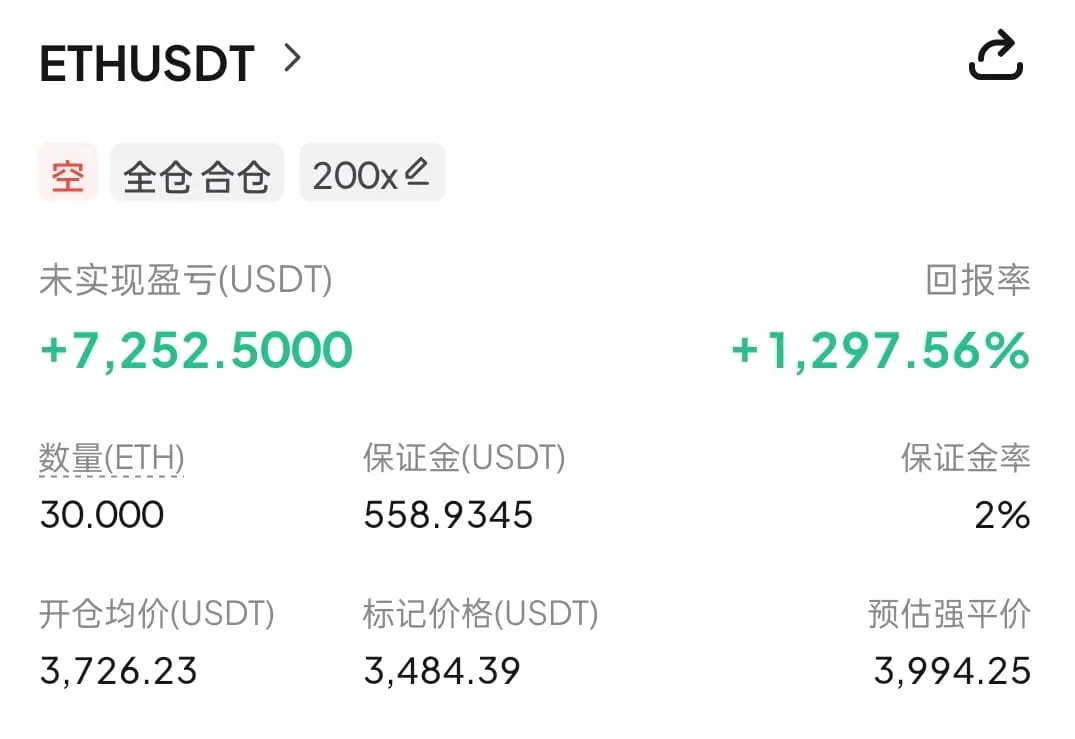Click the 保证金率 margin ratio label

[x=966, y=458]
